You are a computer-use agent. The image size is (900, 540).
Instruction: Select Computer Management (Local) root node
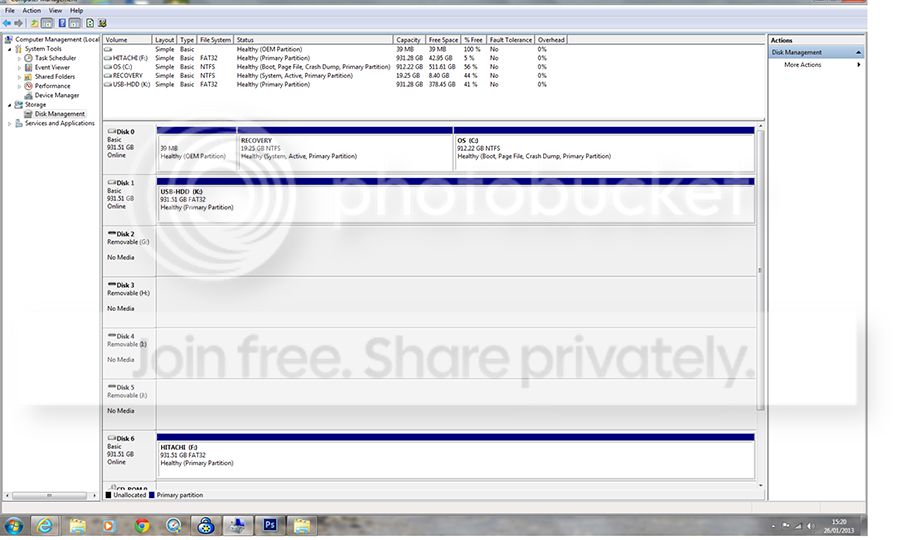pyautogui.click(x=52, y=40)
